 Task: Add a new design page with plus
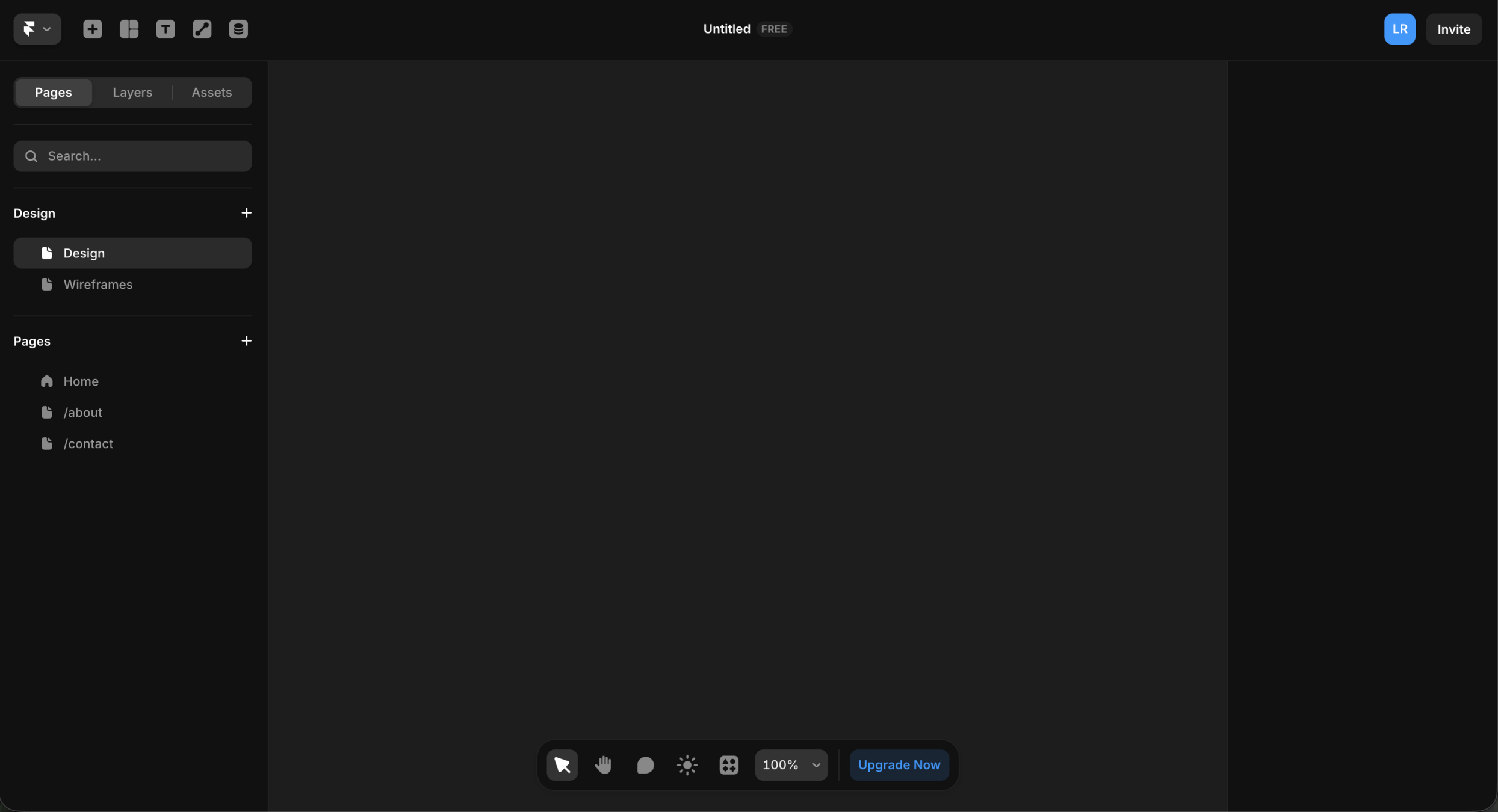click(x=246, y=213)
